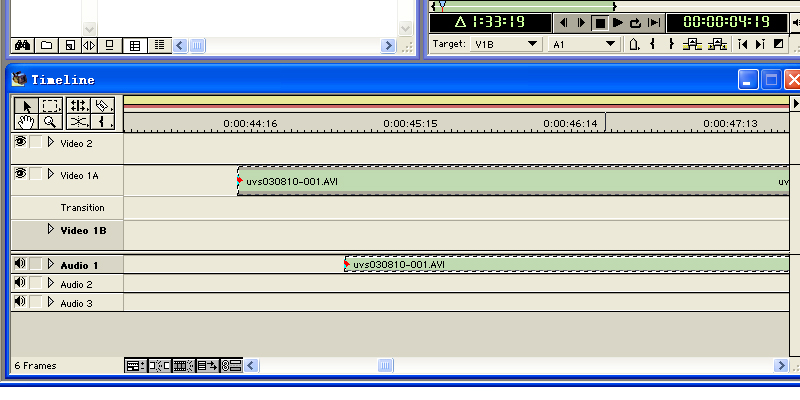
Task: Expand the Audio 1 track triangle
Action: pyautogui.click(x=51, y=264)
